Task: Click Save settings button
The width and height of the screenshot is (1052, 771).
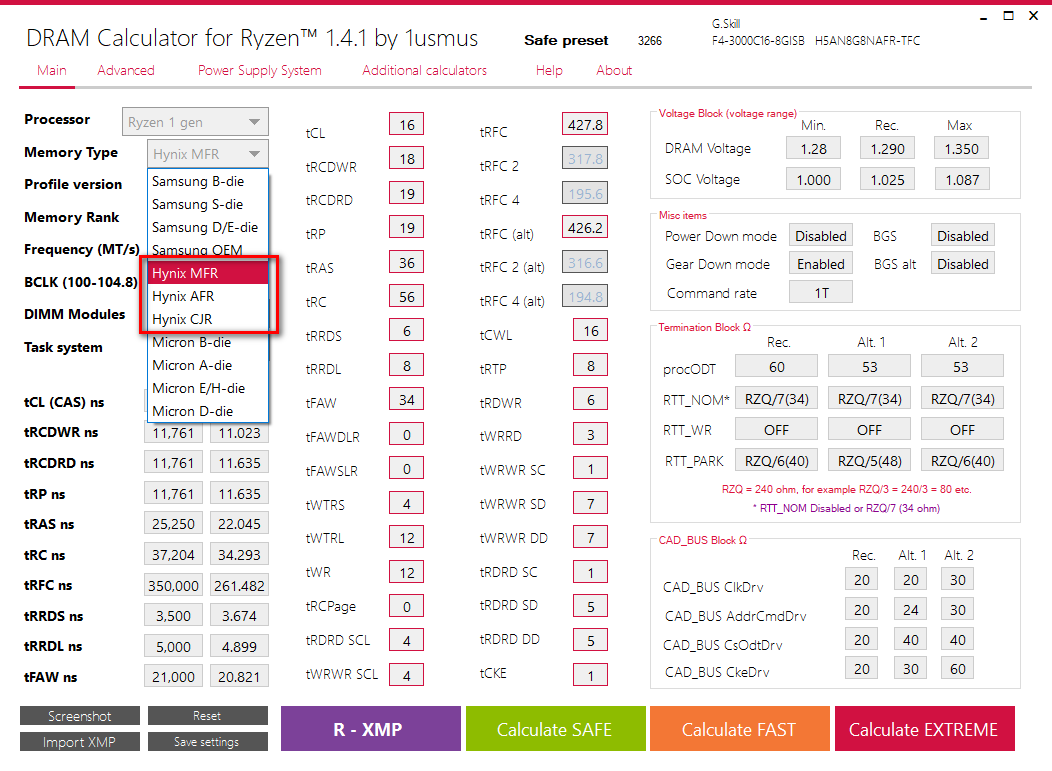Action: point(207,741)
